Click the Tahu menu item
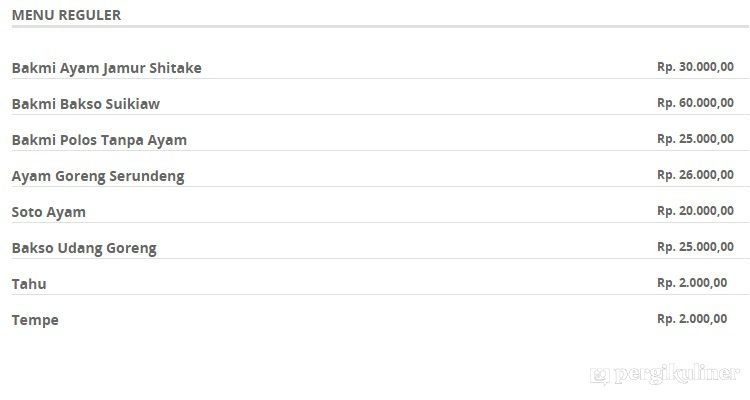This screenshot has width=750, height=400. click(x=29, y=284)
